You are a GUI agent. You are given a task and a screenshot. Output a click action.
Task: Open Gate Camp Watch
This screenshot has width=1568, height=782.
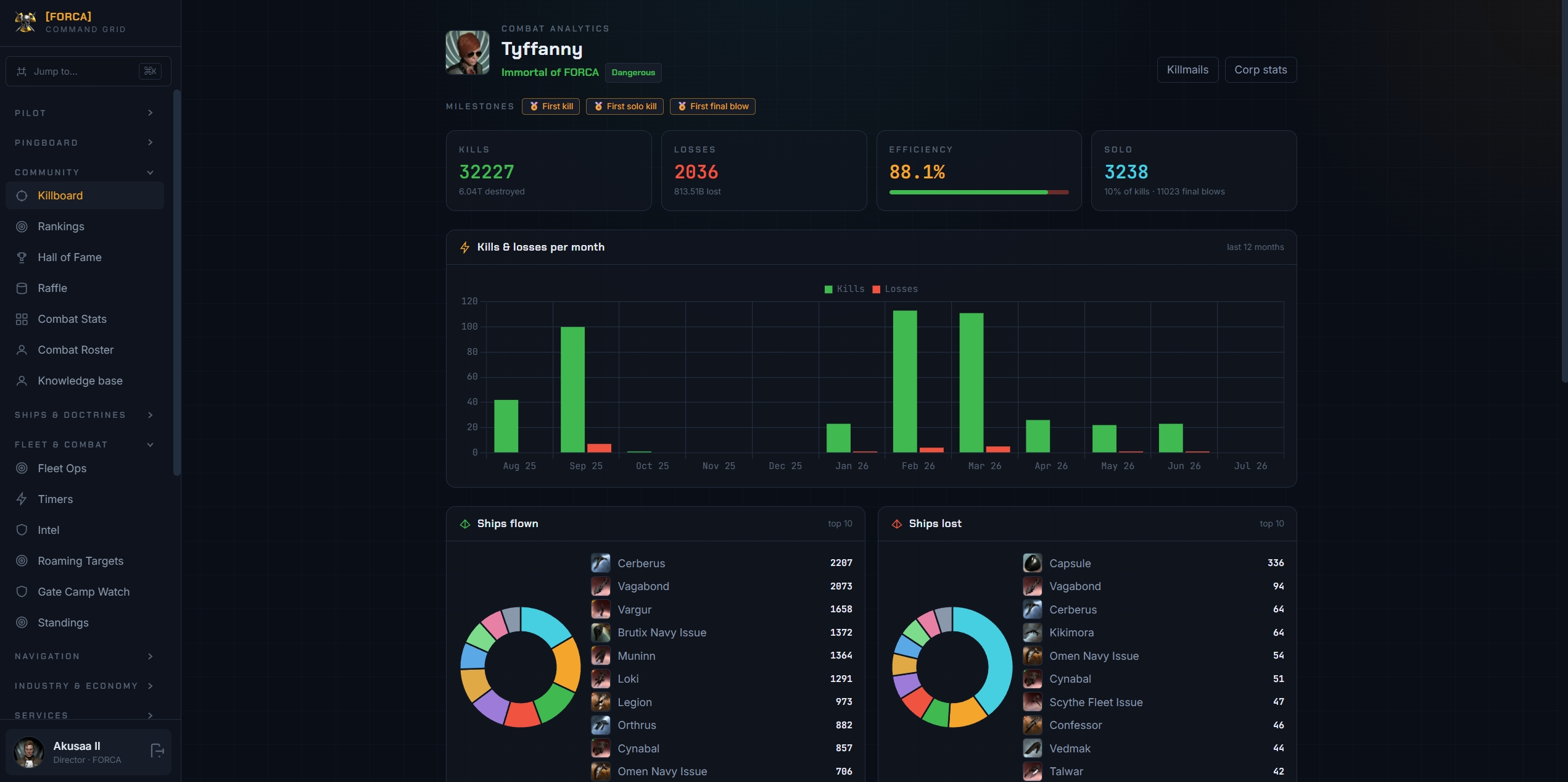[x=85, y=592]
